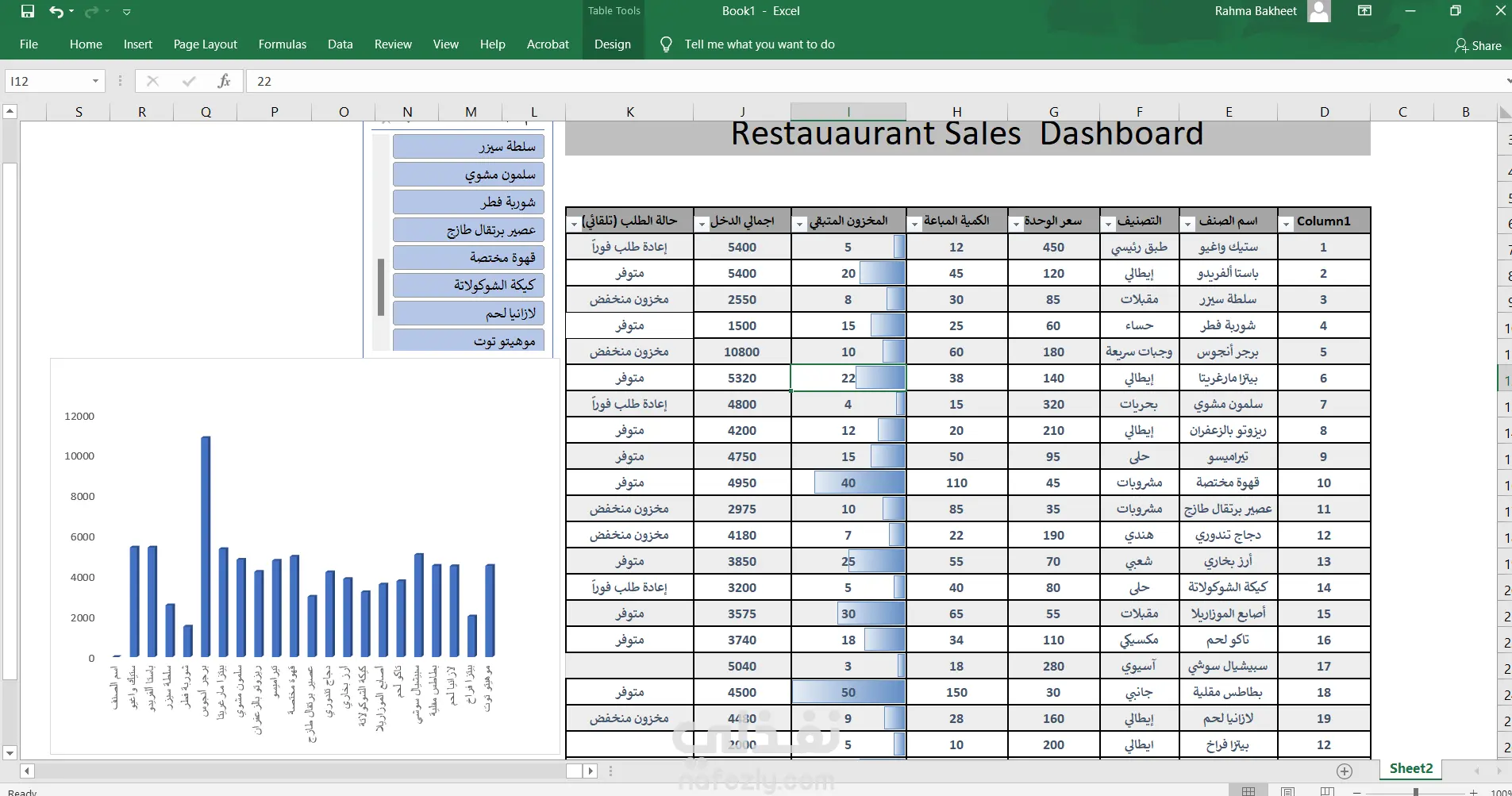Click the formula bar containing 22
Image resolution: width=1512 pixels, height=796 pixels.
873,81
